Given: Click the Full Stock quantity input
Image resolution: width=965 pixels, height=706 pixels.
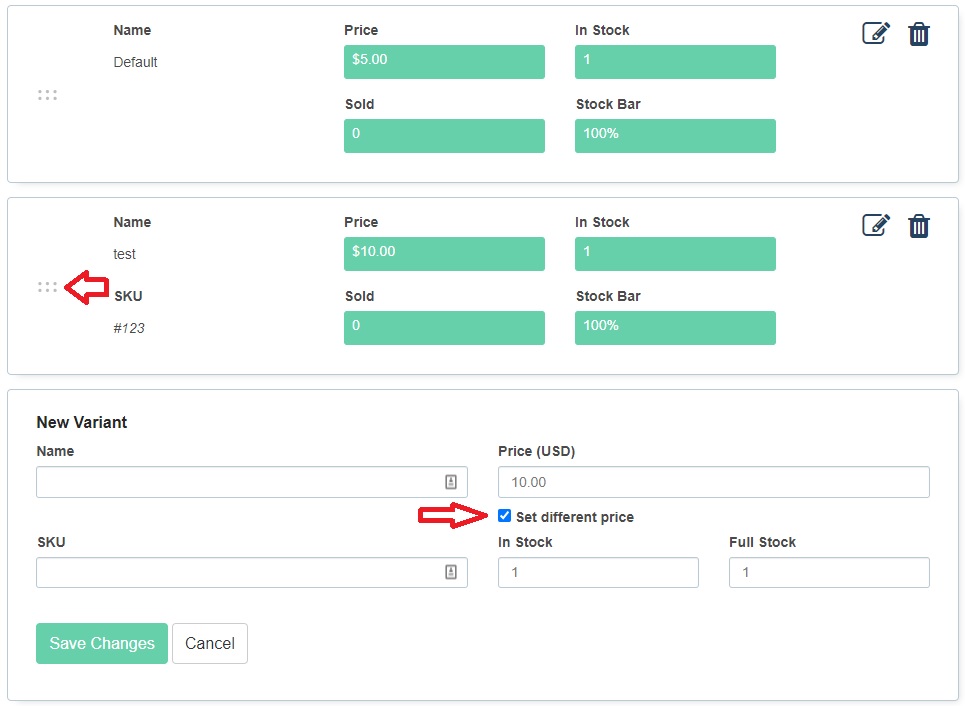Looking at the screenshot, I should click(830, 572).
